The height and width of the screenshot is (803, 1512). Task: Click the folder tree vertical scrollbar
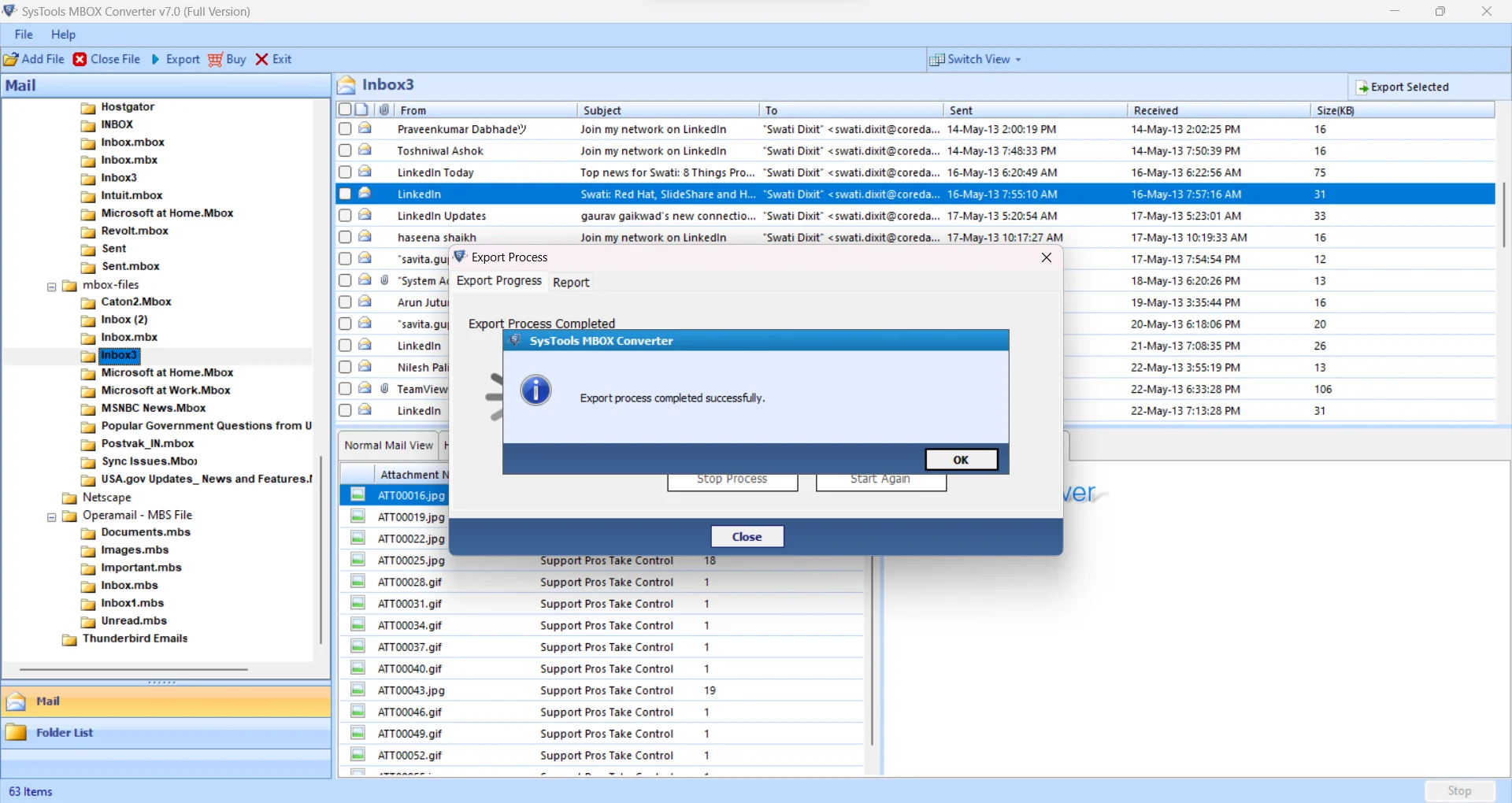[x=321, y=550]
